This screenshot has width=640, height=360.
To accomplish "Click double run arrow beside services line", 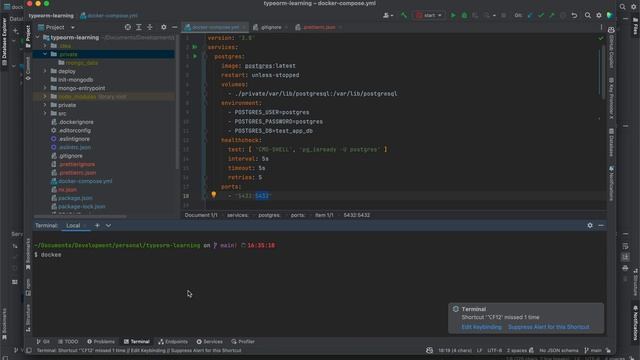I will click(x=195, y=47).
